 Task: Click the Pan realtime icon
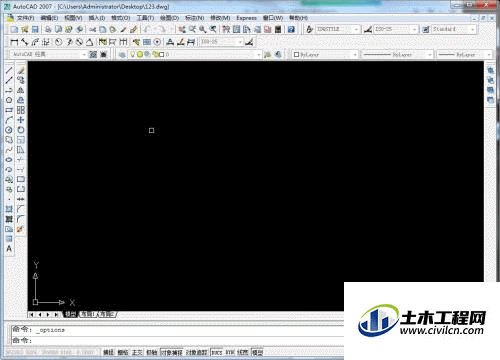pyautogui.click(x=182, y=29)
